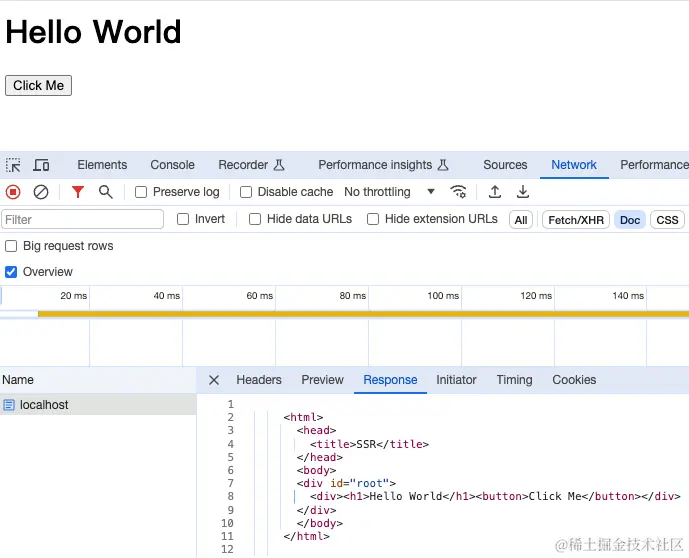Select the Network tab

[x=574, y=165]
